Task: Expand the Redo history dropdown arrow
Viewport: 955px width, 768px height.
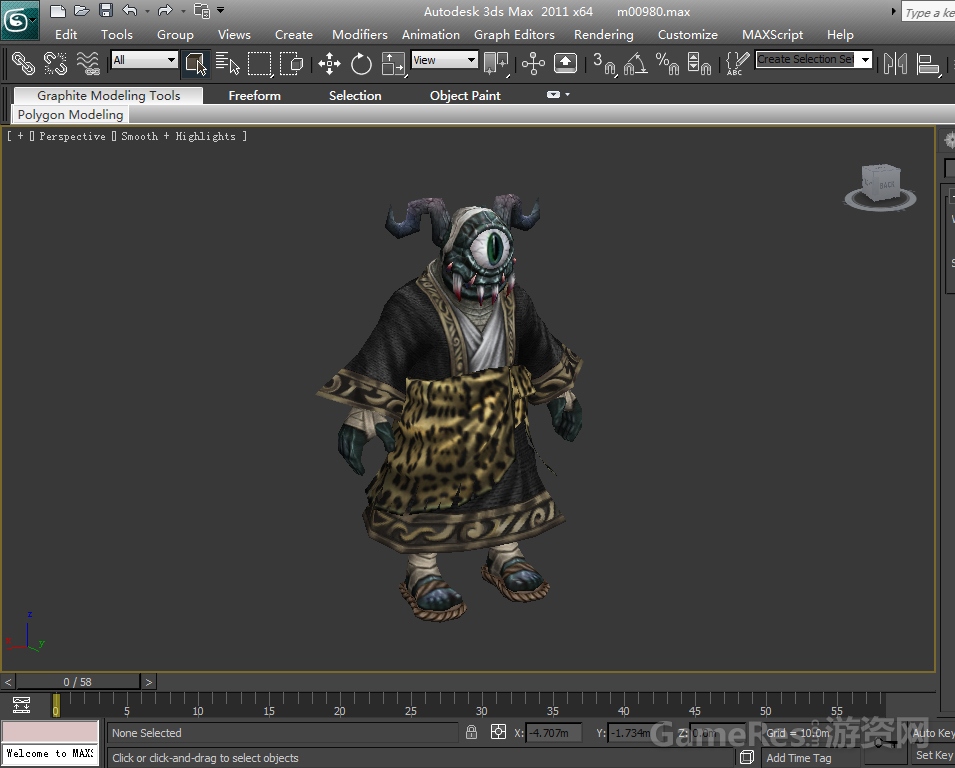Action: (183, 11)
